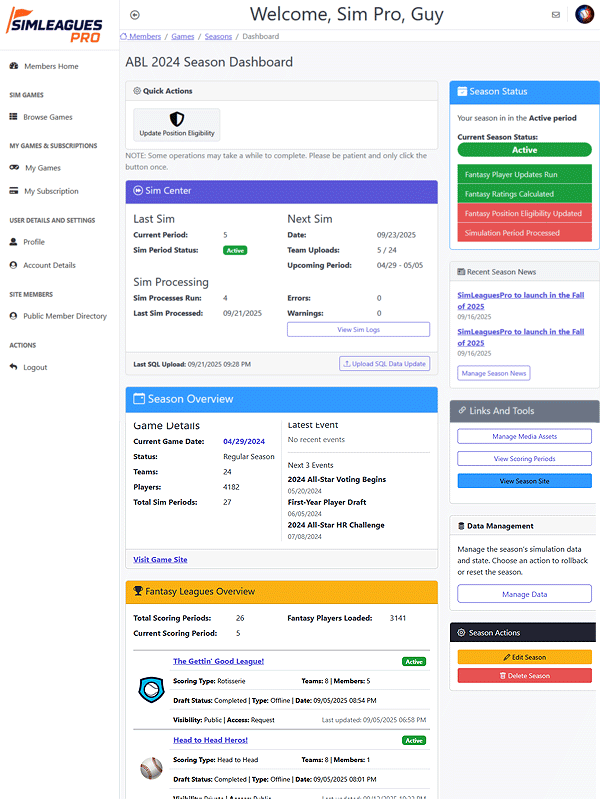Viewport: 600px width, 802px height.
Task: Click the red Delete Season button
Action: point(524,676)
